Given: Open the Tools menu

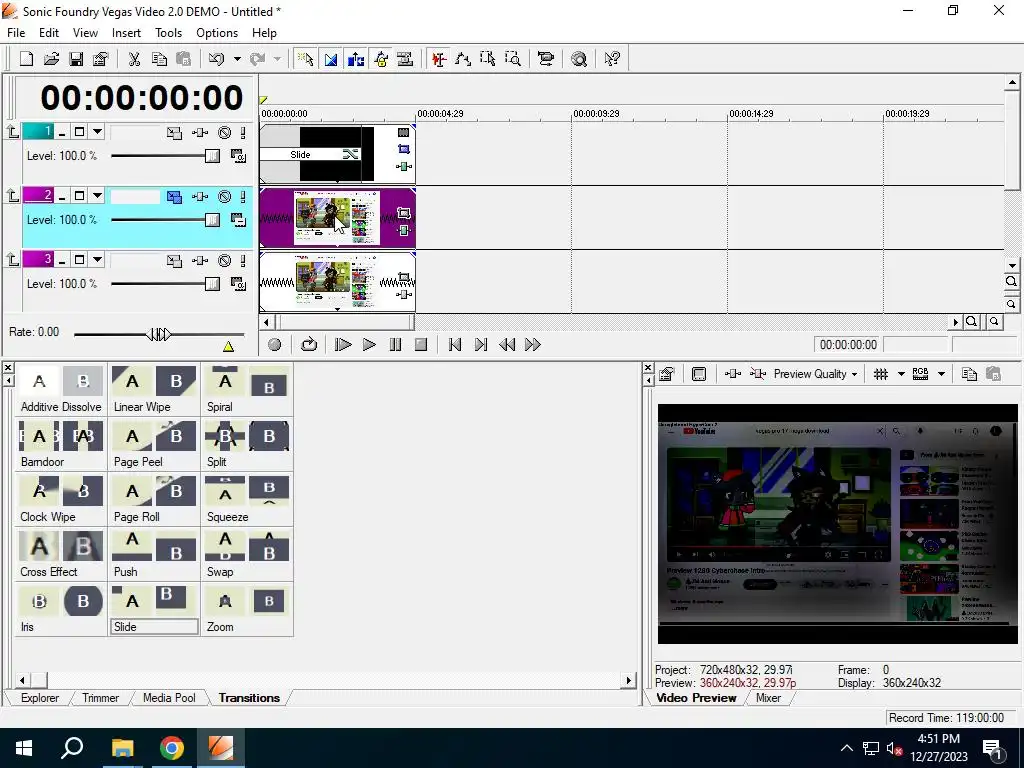Looking at the screenshot, I should [168, 33].
